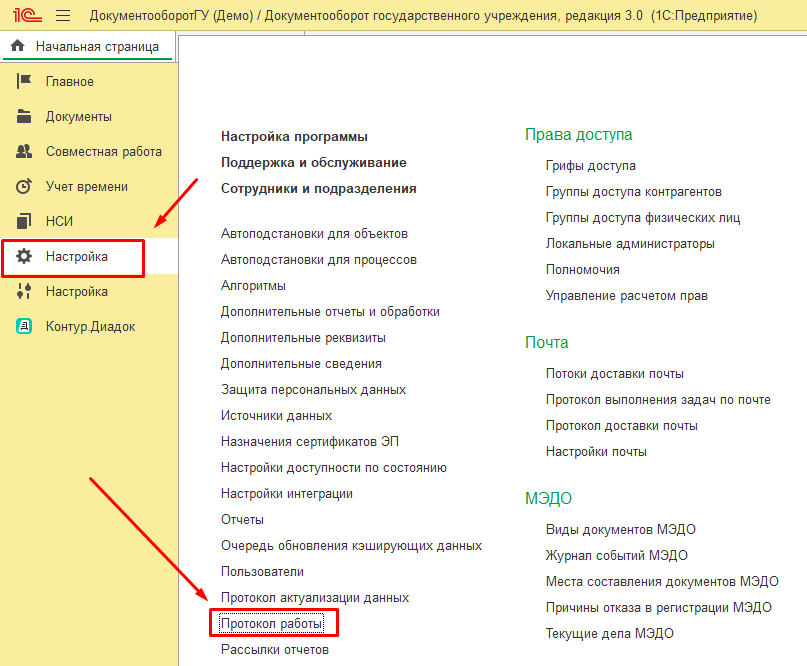Open Пользователи
This screenshot has height=666, width=807.
(x=262, y=572)
